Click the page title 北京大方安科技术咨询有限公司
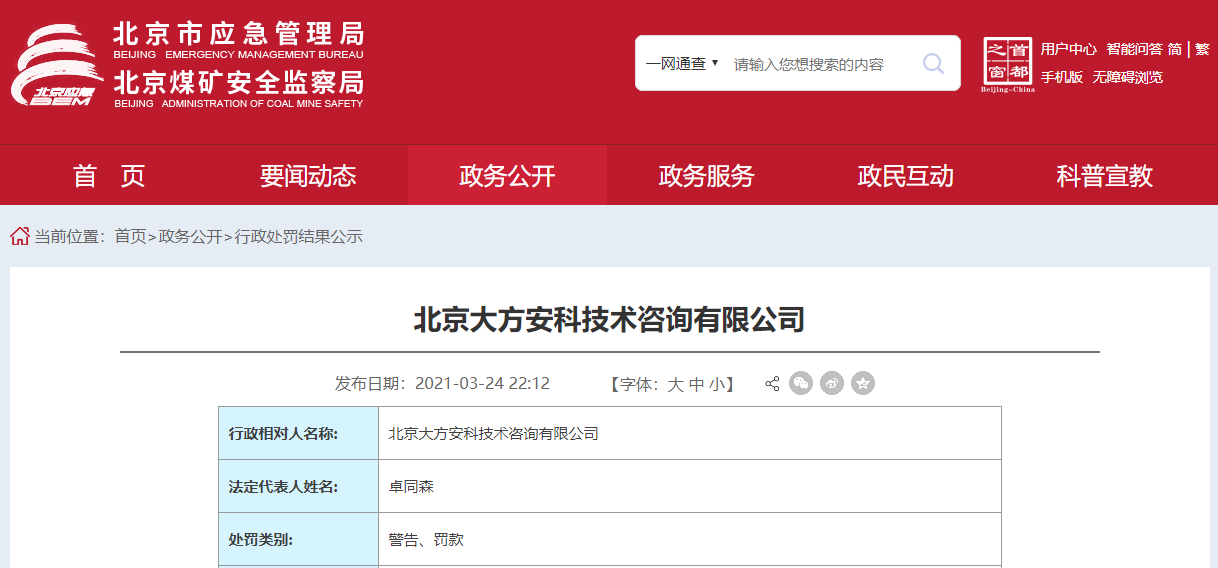 [x=609, y=320]
